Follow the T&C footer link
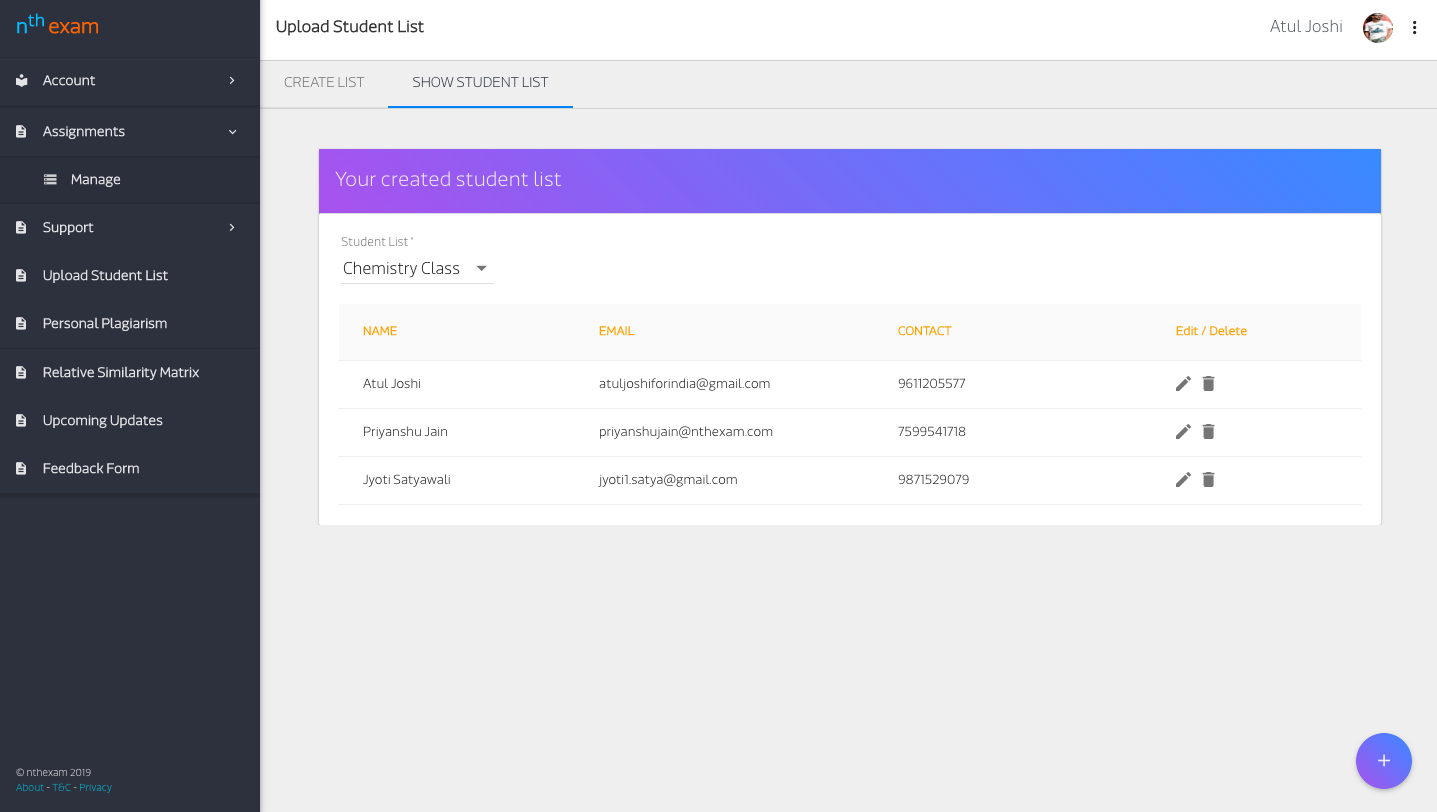This screenshot has width=1437, height=812. tap(61, 788)
